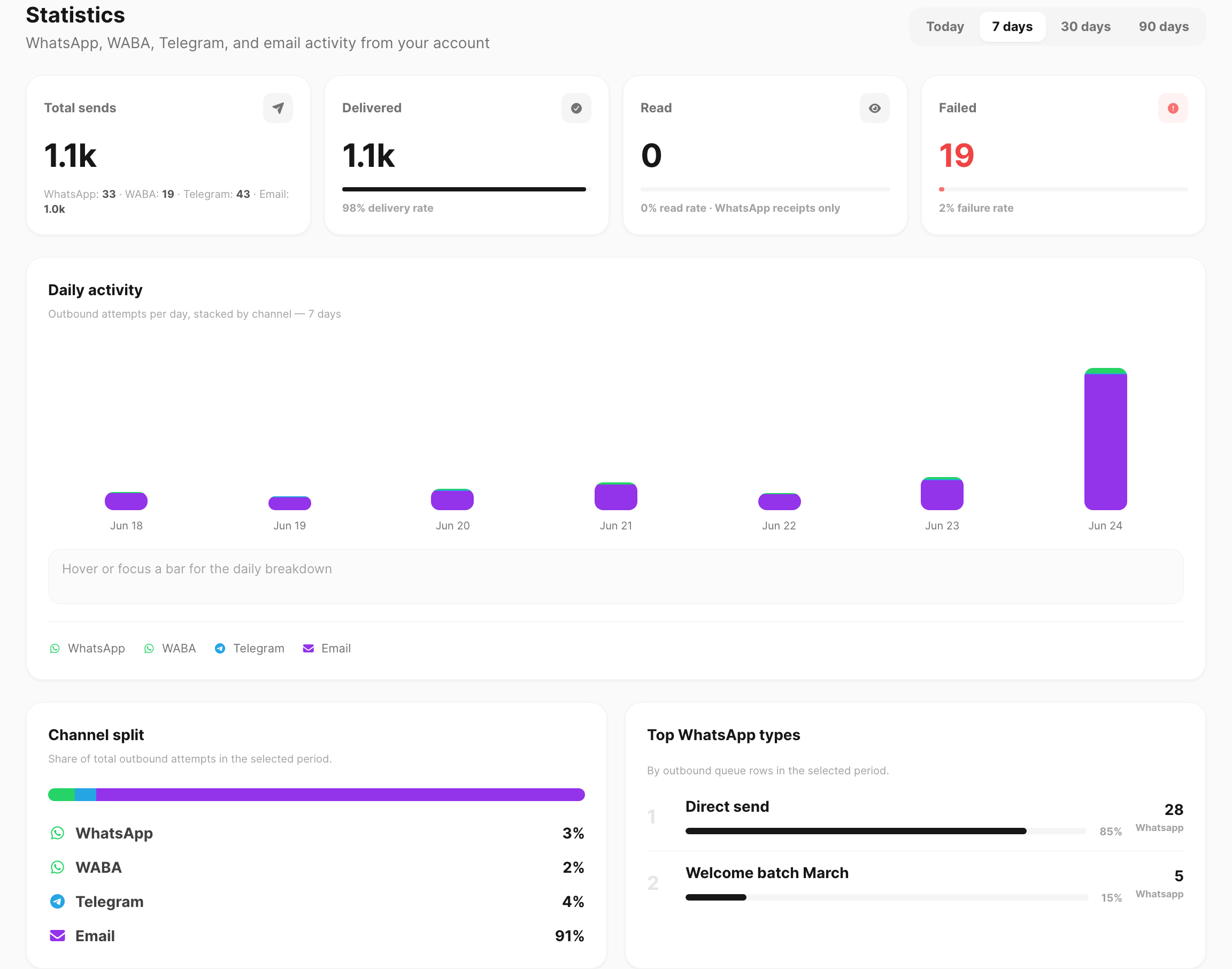Click Telegram icon in the chart legend

pyautogui.click(x=220, y=649)
